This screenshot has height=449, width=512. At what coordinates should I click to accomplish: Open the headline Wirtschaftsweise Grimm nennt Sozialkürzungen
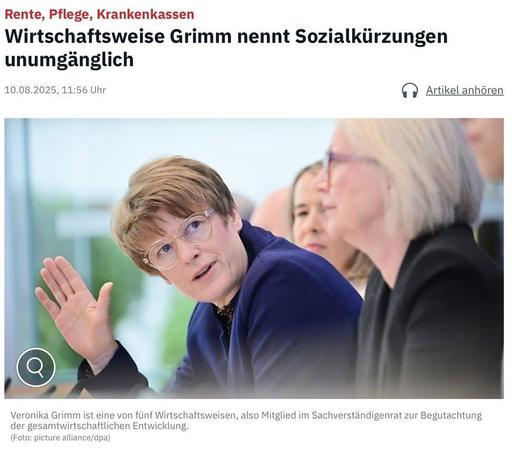226,36
